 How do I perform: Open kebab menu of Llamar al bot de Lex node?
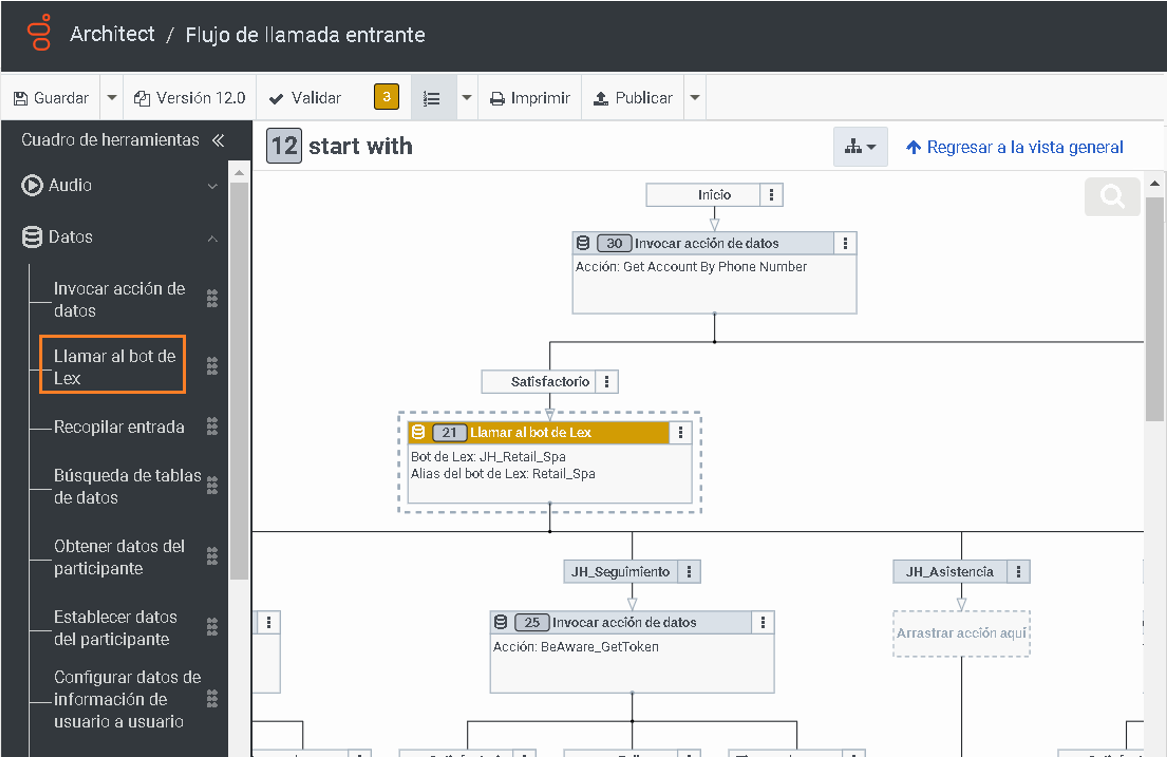pyautogui.click(x=680, y=432)
